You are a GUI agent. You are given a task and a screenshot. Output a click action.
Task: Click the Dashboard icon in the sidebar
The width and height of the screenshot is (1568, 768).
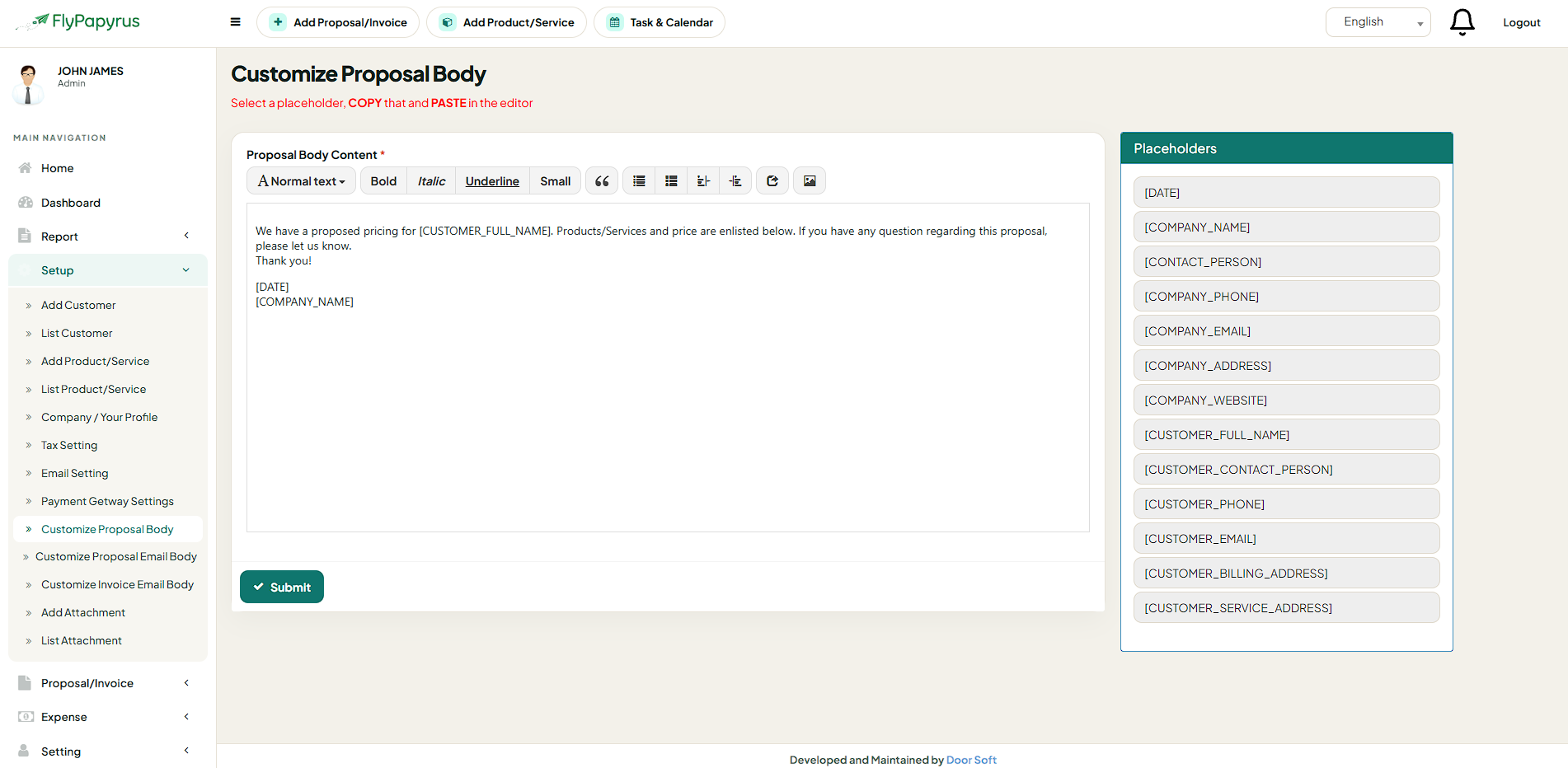coord(26,203)
